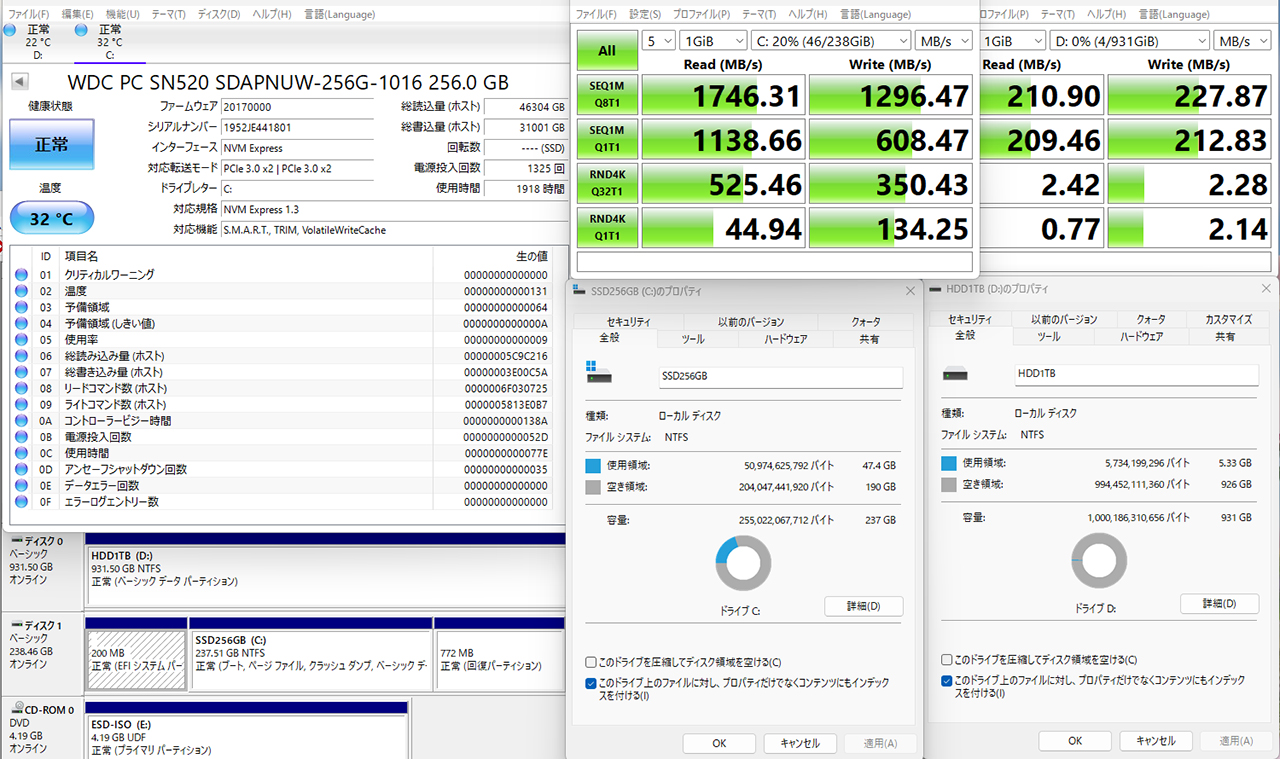This screenshot has height=759, width=1280.
Task: Enable drive compression checkbox in C: properties
Action: tap(591, 662)
